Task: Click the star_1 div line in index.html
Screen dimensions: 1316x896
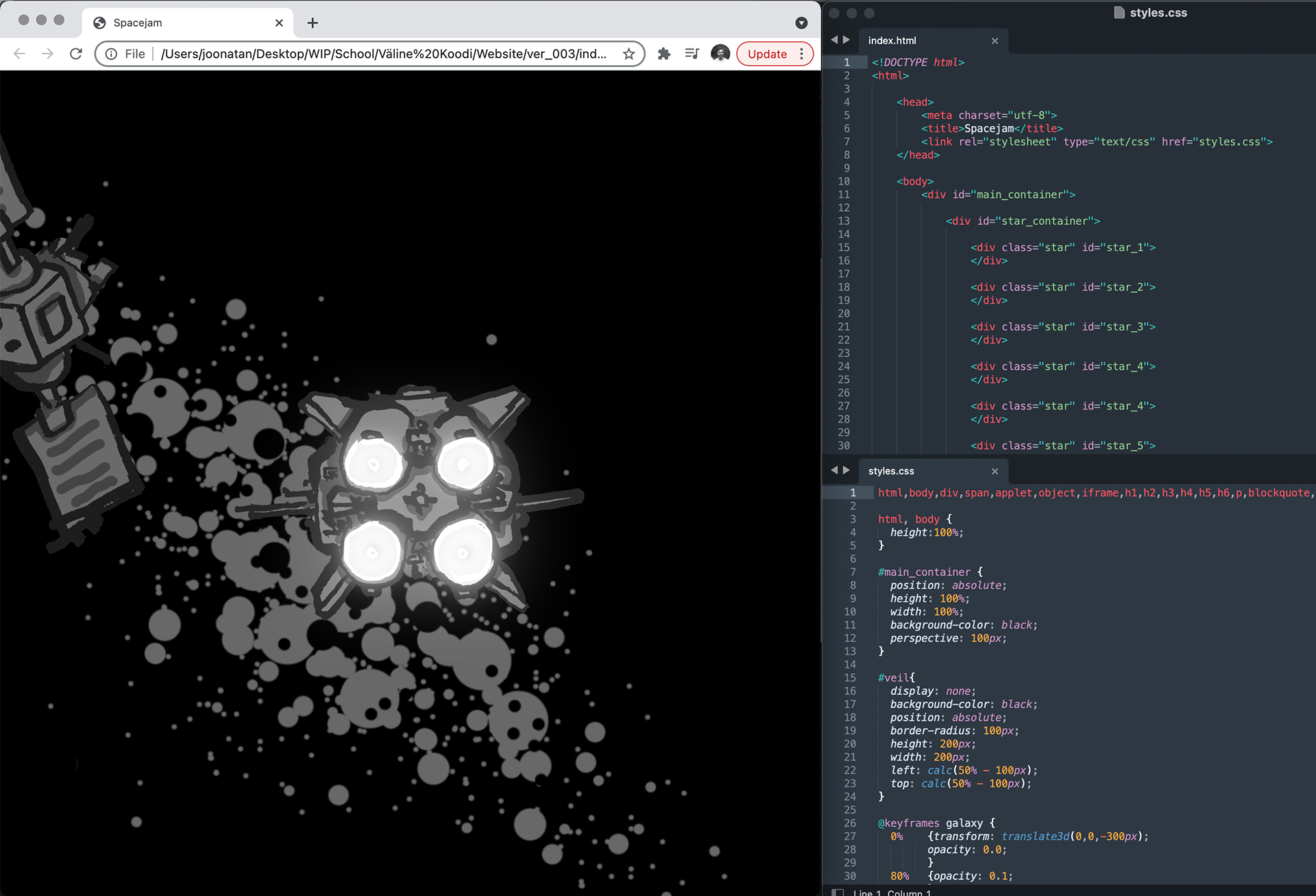Action: pyautogui.click(x=1062, y=247)
